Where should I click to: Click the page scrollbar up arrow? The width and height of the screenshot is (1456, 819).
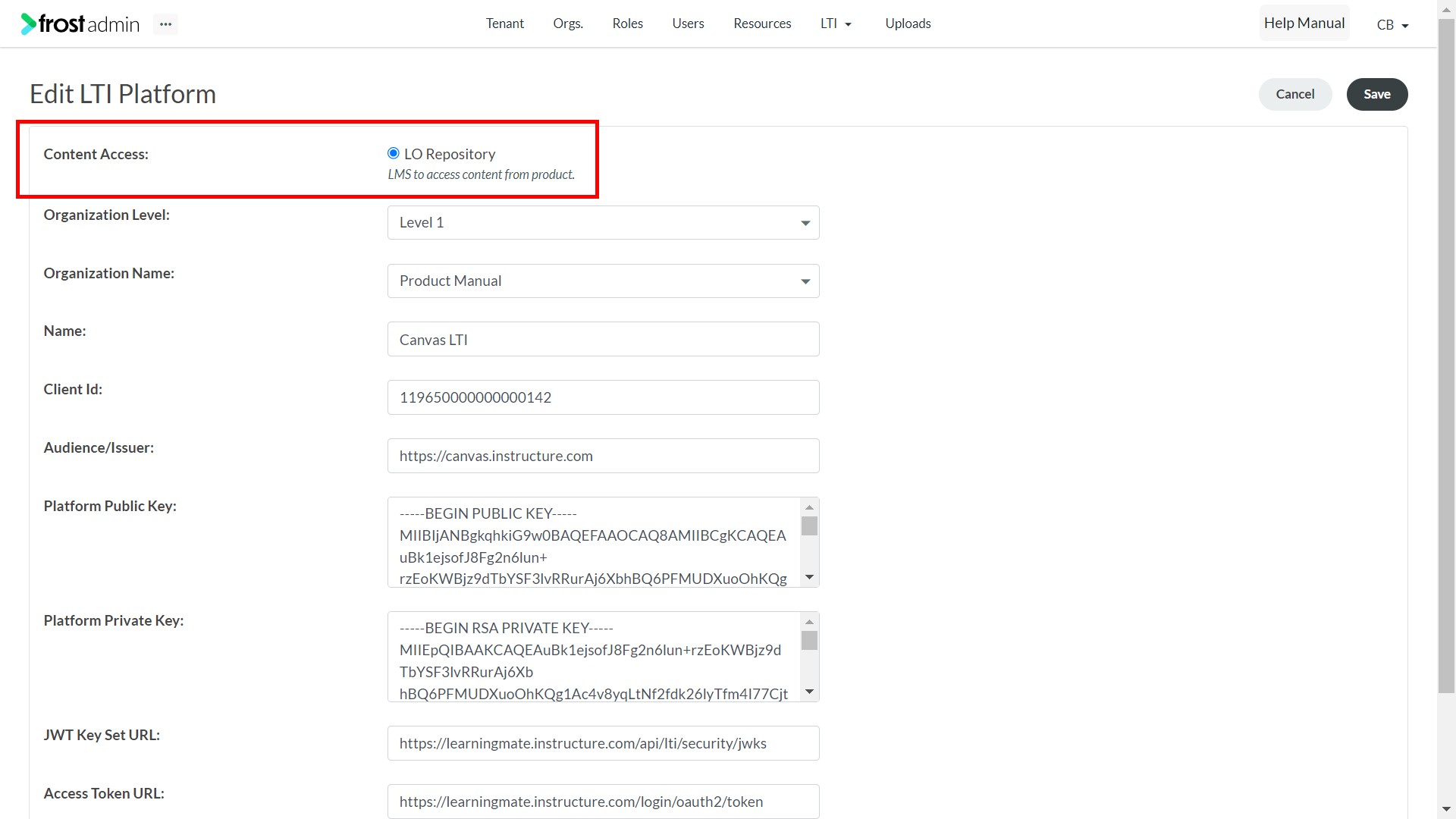point(1447,8)
